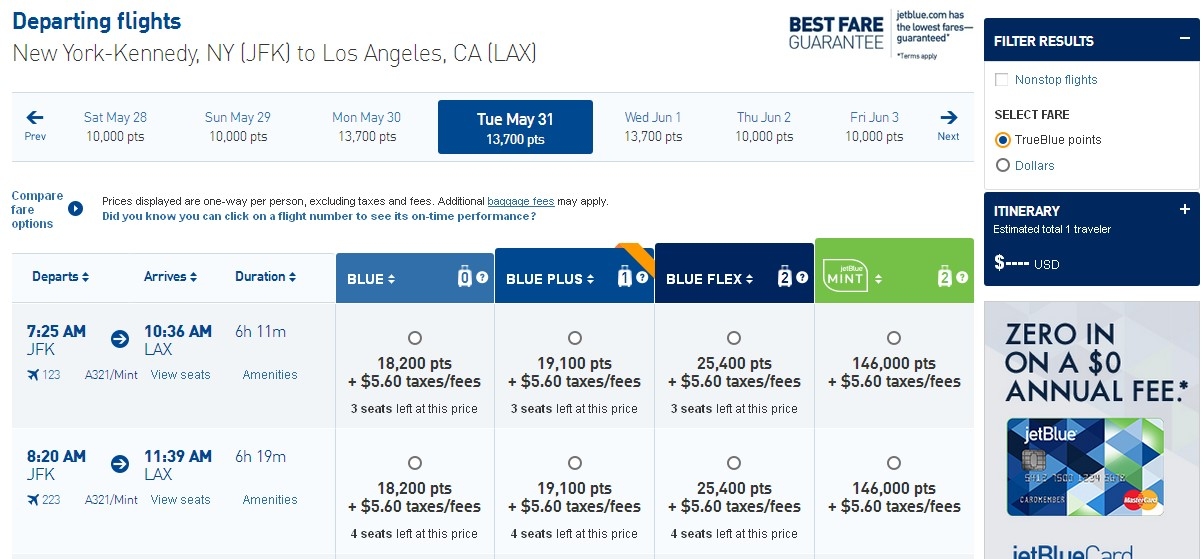
Task: Choose Blue fare for 7:25 AM flight
Action: click(x=415, y=338)
